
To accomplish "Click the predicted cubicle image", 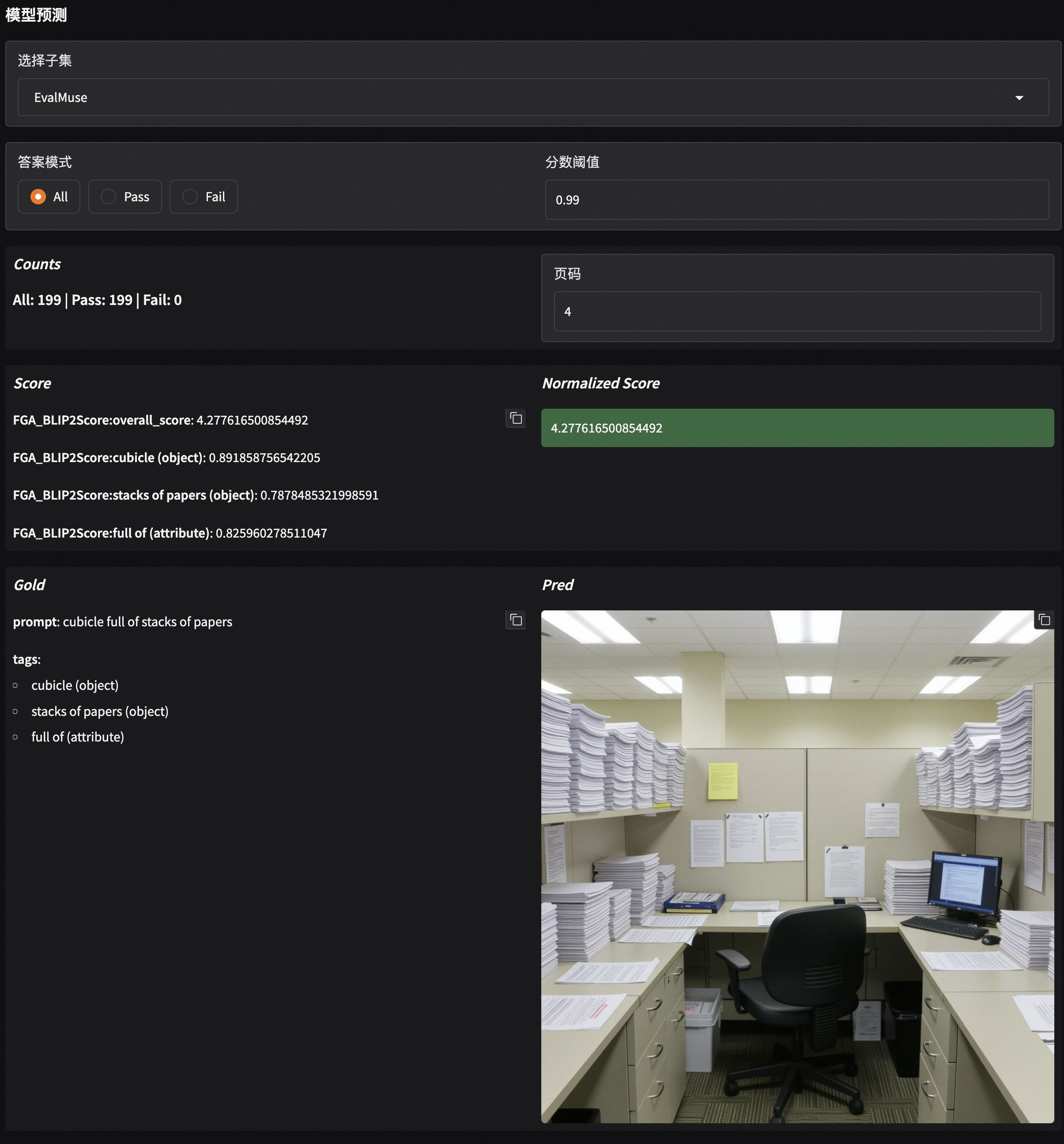I will point(797,866).
